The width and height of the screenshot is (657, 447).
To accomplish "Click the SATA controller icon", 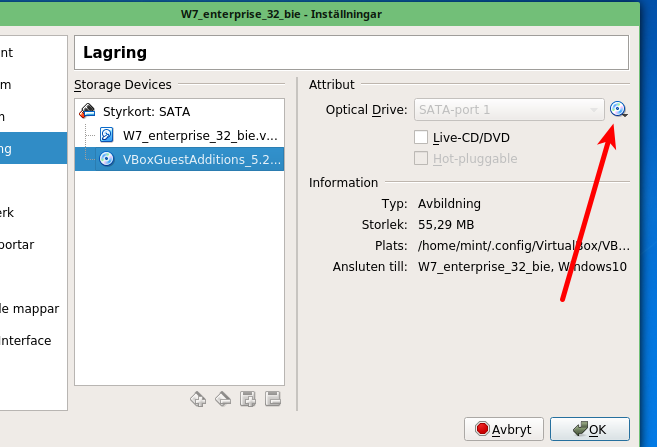I will [88, 112].
